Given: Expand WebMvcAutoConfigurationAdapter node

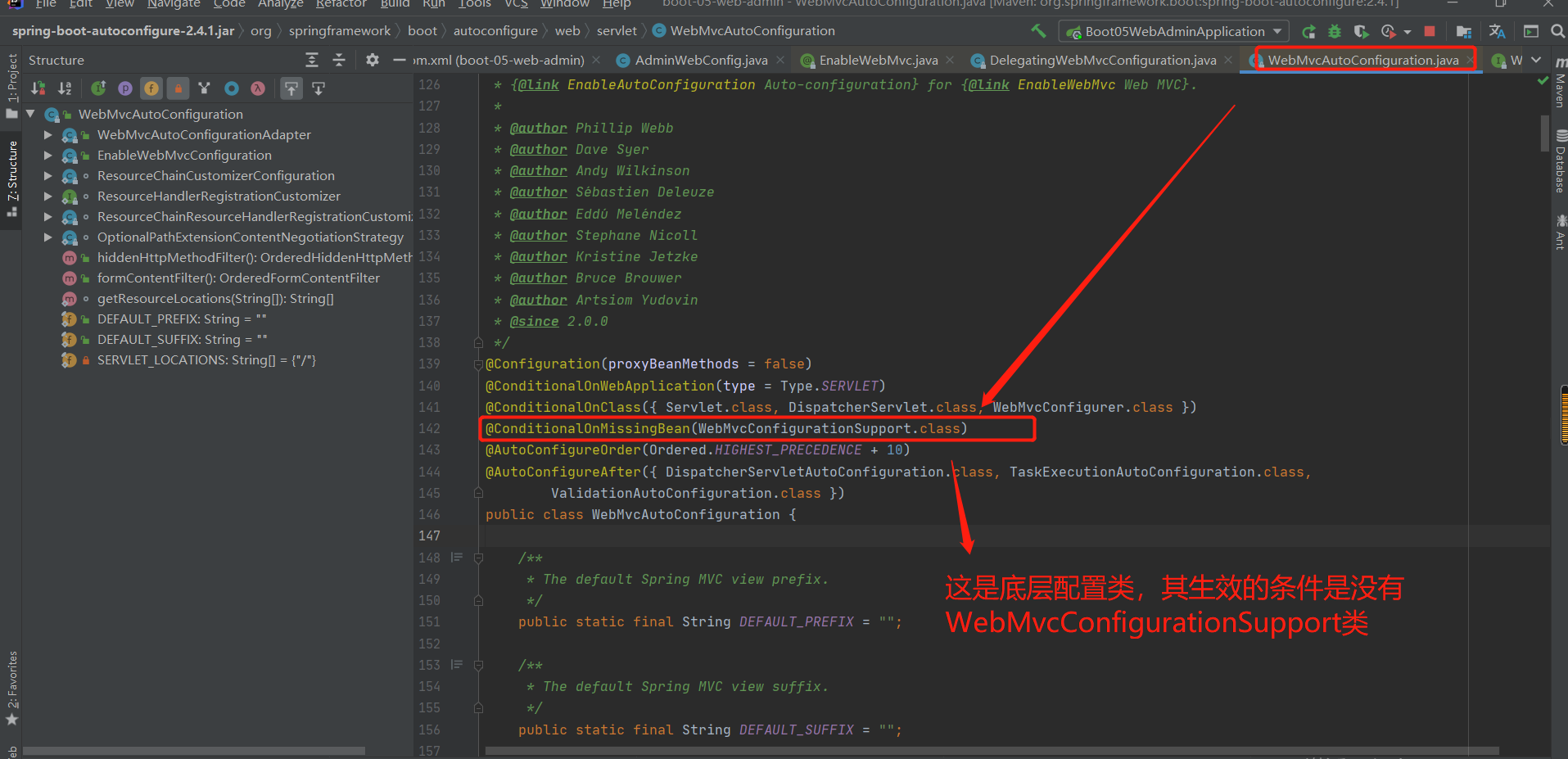Looking at the screenshot, I should pyautogui.click(x=47, y=134).
